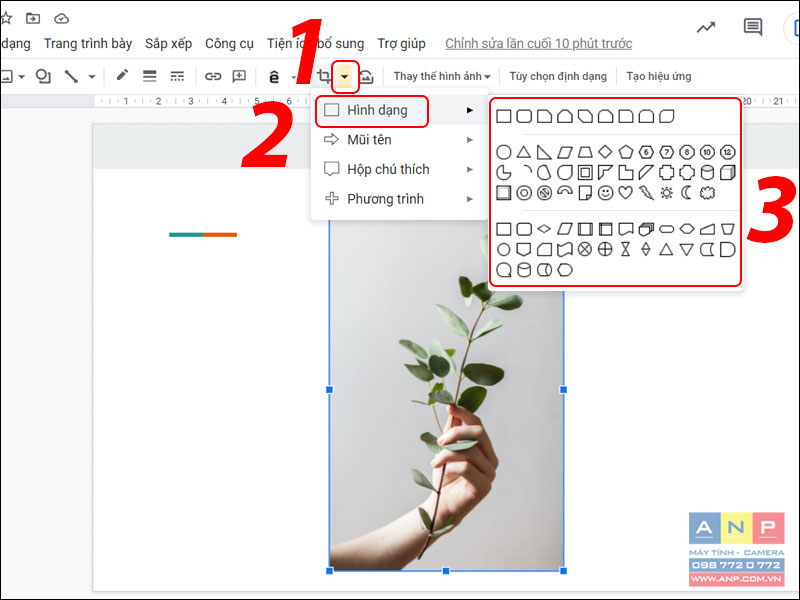The image size is (800, 600).
Task: Choose the flowchart circle with X shape
Action: pyautogui.click(x=585, y=249)
